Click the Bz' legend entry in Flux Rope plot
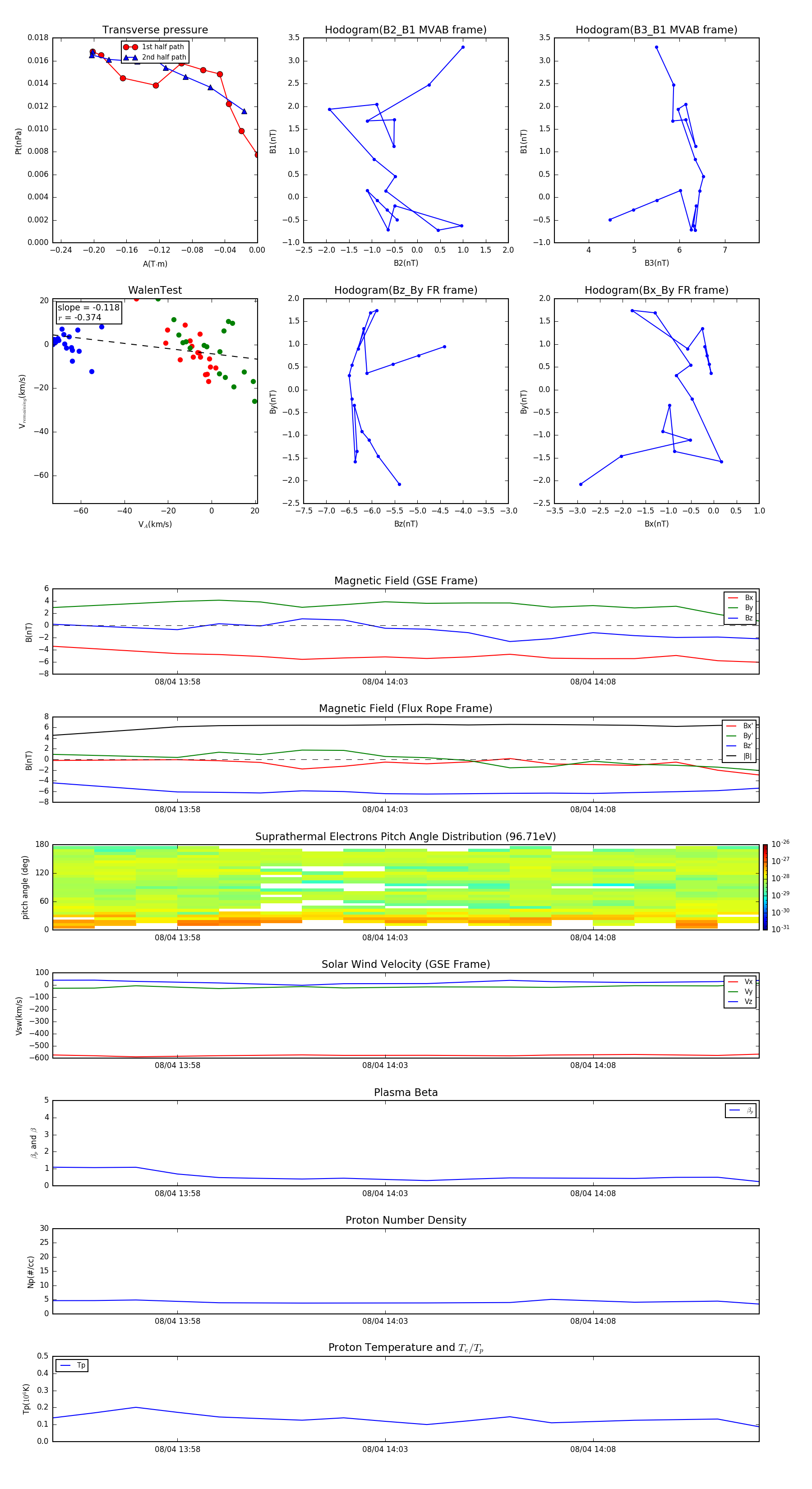This screenshot has width=812, height=1489. (739, 746)
